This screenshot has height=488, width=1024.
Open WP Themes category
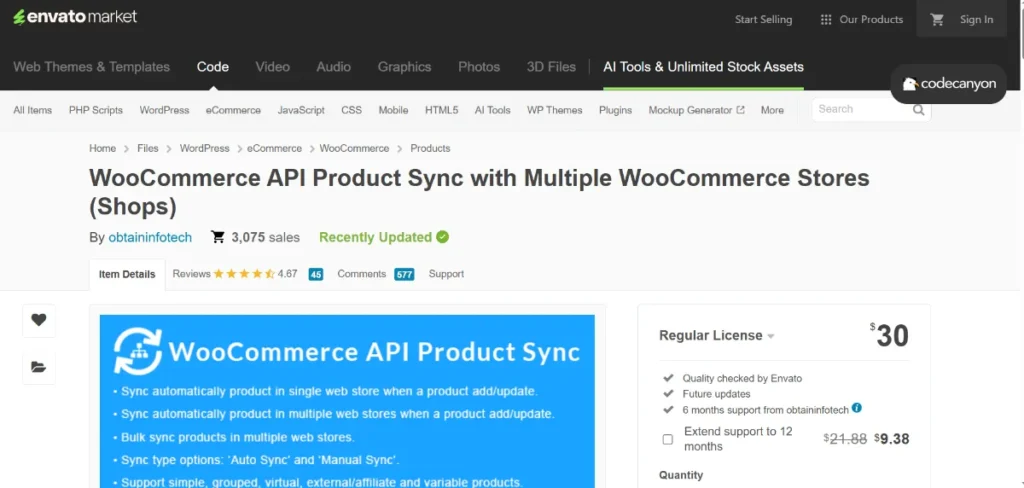coord(554,110)
